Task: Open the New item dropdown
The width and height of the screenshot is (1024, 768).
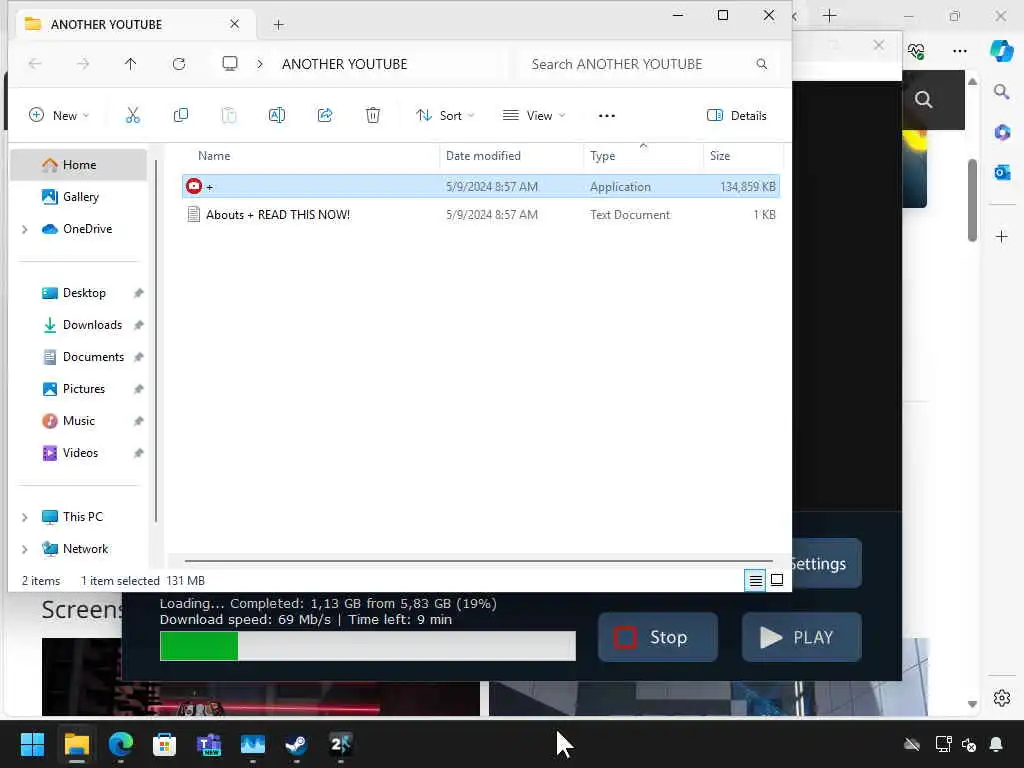Action: [x=59, y=116]
